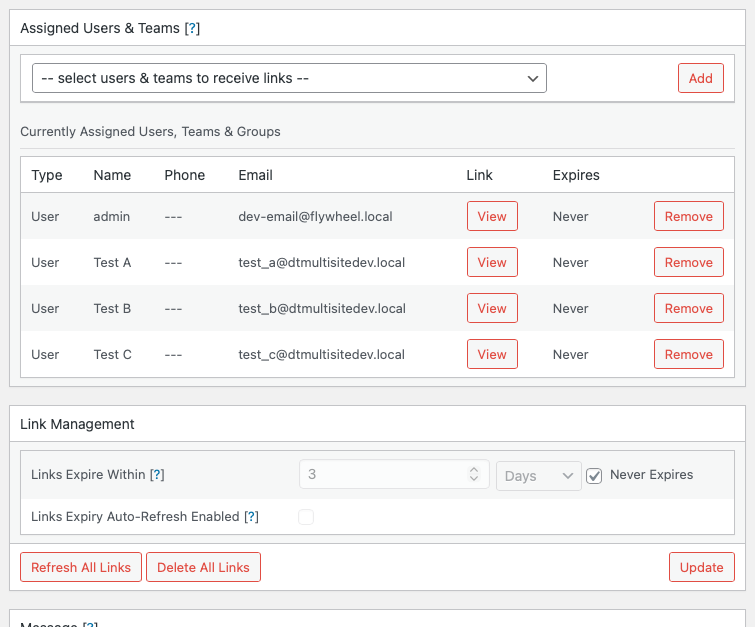
Task: View the link for Test A
Action: [492, 262]
